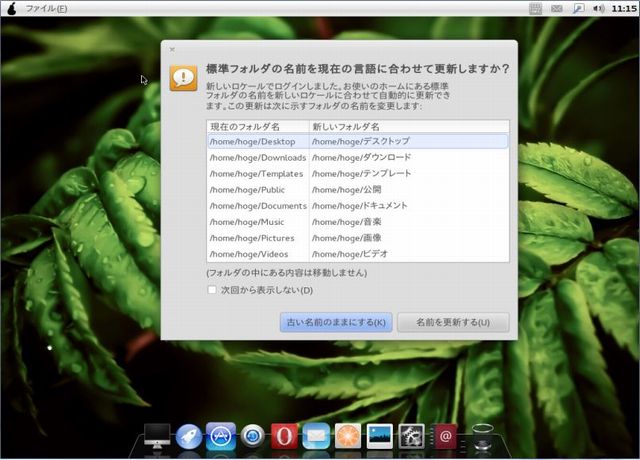Open the address book @ icon
The width and height of the screenshot is (640, 460).
pyautogui.click(x=446, y=436)
